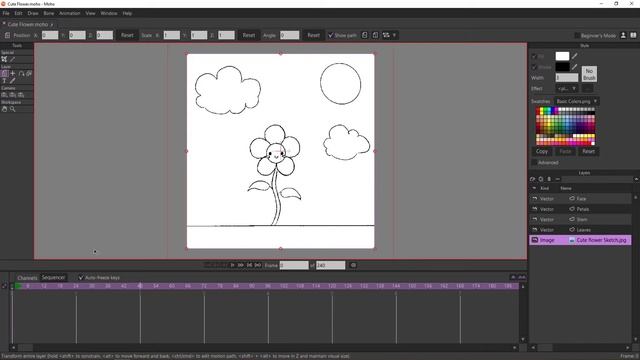Screen dimensions: 640x360
Task: Open the Effect dropdown in Style panel
Action: pyautogui.click(x=567, y=89)
